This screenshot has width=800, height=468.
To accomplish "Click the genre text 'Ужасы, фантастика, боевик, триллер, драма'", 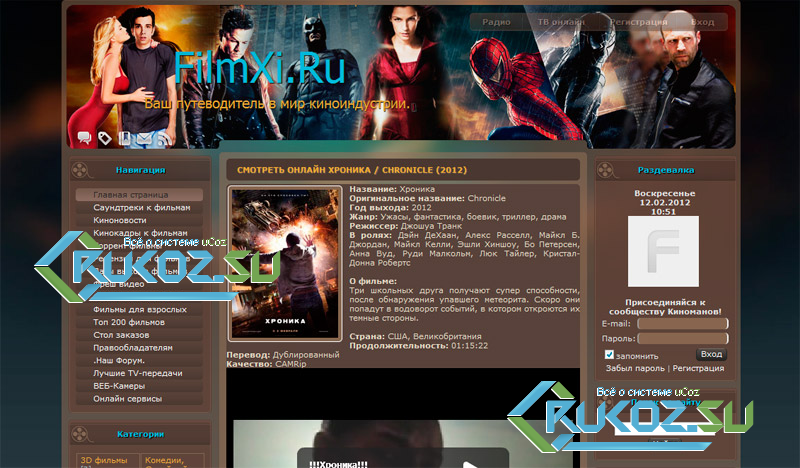I will coord(473,217).
